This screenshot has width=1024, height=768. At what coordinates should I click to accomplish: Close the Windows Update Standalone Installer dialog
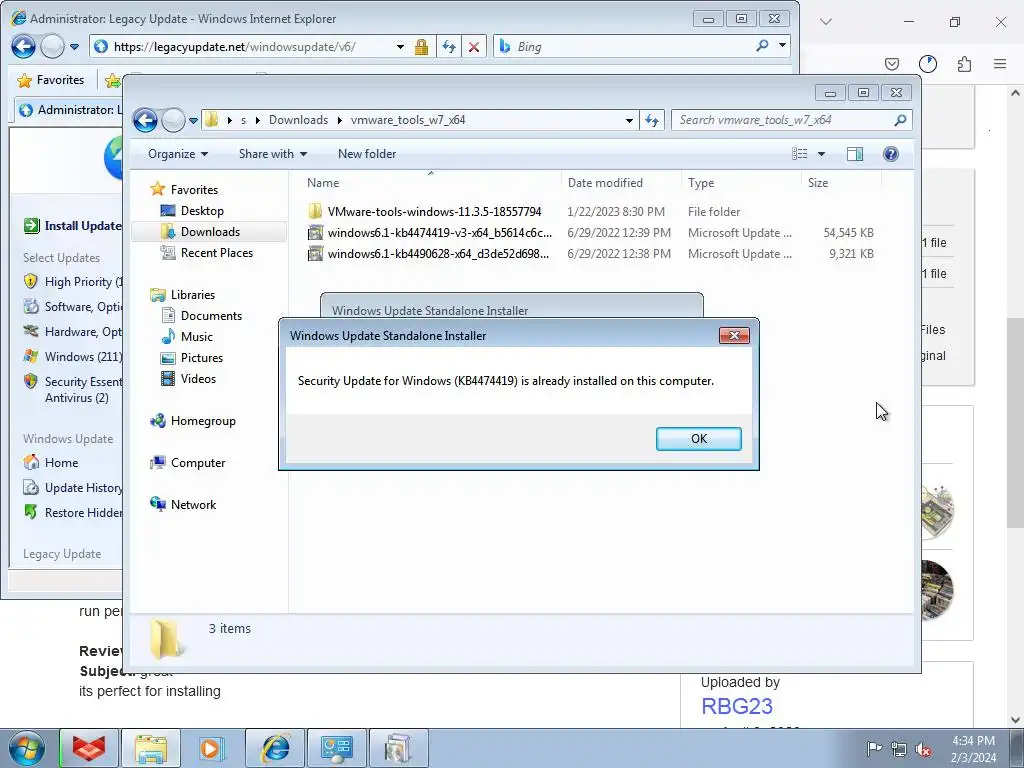[x=734, y=335]
